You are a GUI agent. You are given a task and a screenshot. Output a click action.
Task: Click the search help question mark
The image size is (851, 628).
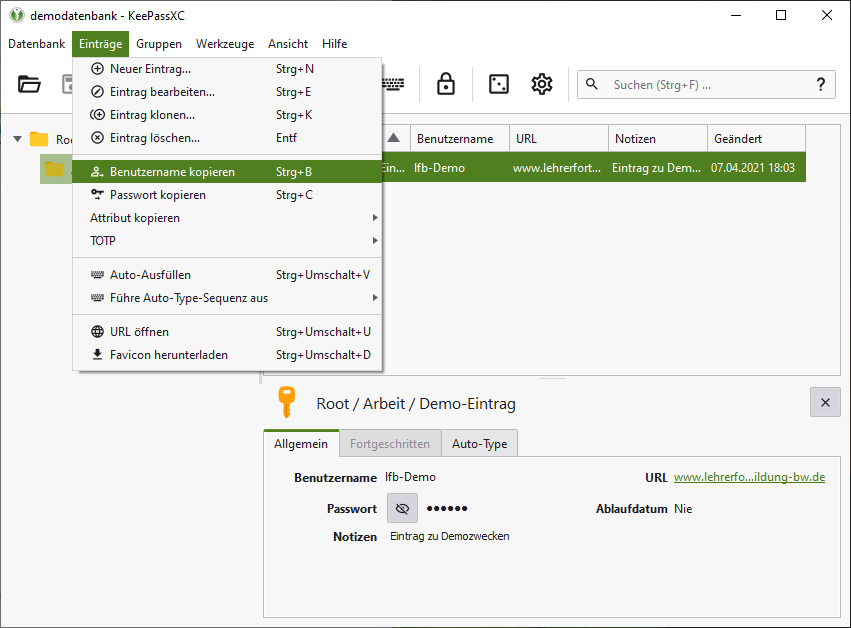(821, 85)
